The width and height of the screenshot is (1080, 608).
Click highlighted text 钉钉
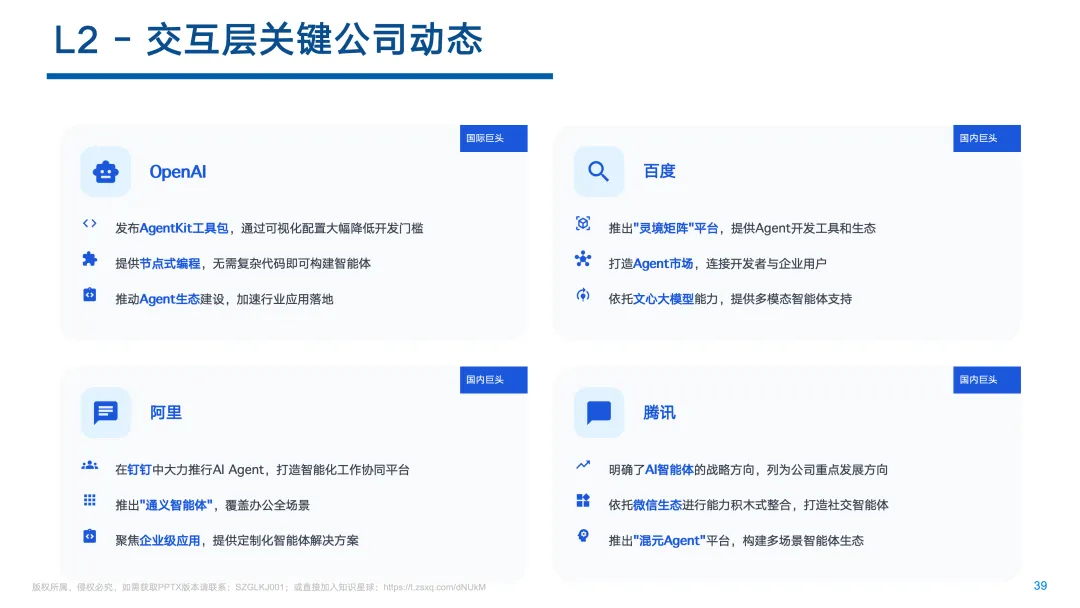tap(140, 470)
